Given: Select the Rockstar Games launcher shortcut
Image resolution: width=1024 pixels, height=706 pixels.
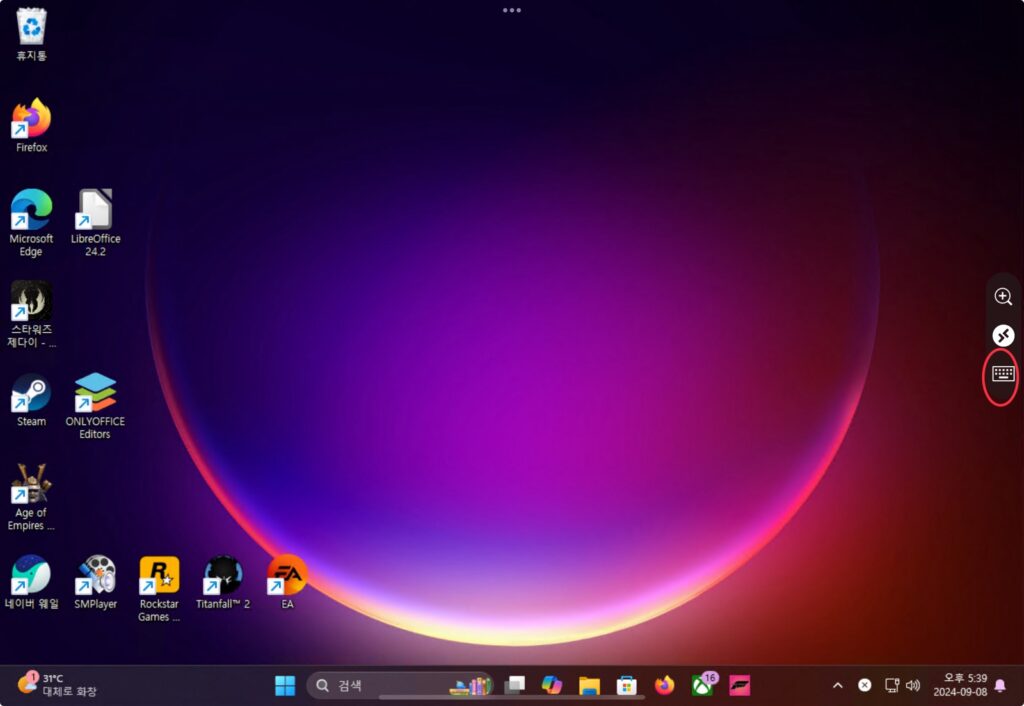Looking at the screenshot, I should tap(159, 588).
